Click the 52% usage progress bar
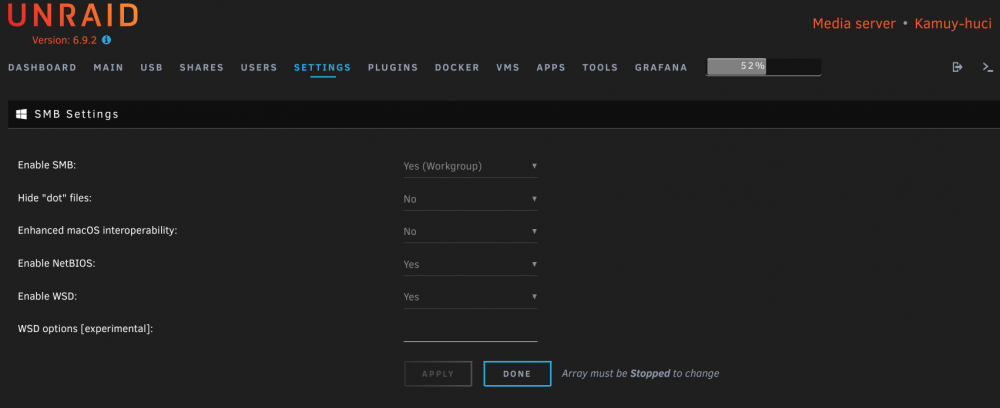This screenshot has width=1000, height=408. click(x=763, y=66)
